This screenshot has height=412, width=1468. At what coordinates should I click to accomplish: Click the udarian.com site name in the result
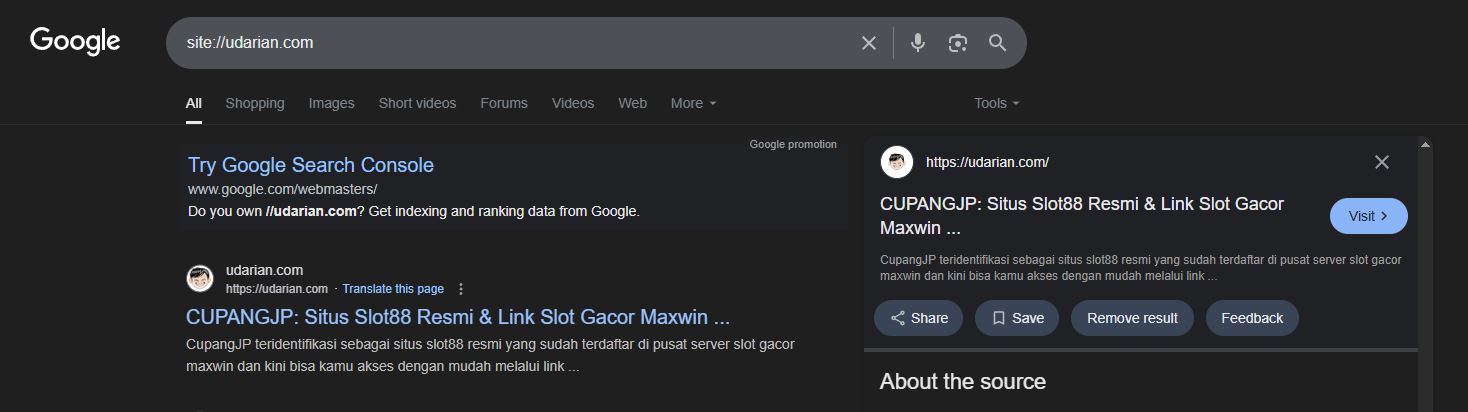[x=264, y=270]
